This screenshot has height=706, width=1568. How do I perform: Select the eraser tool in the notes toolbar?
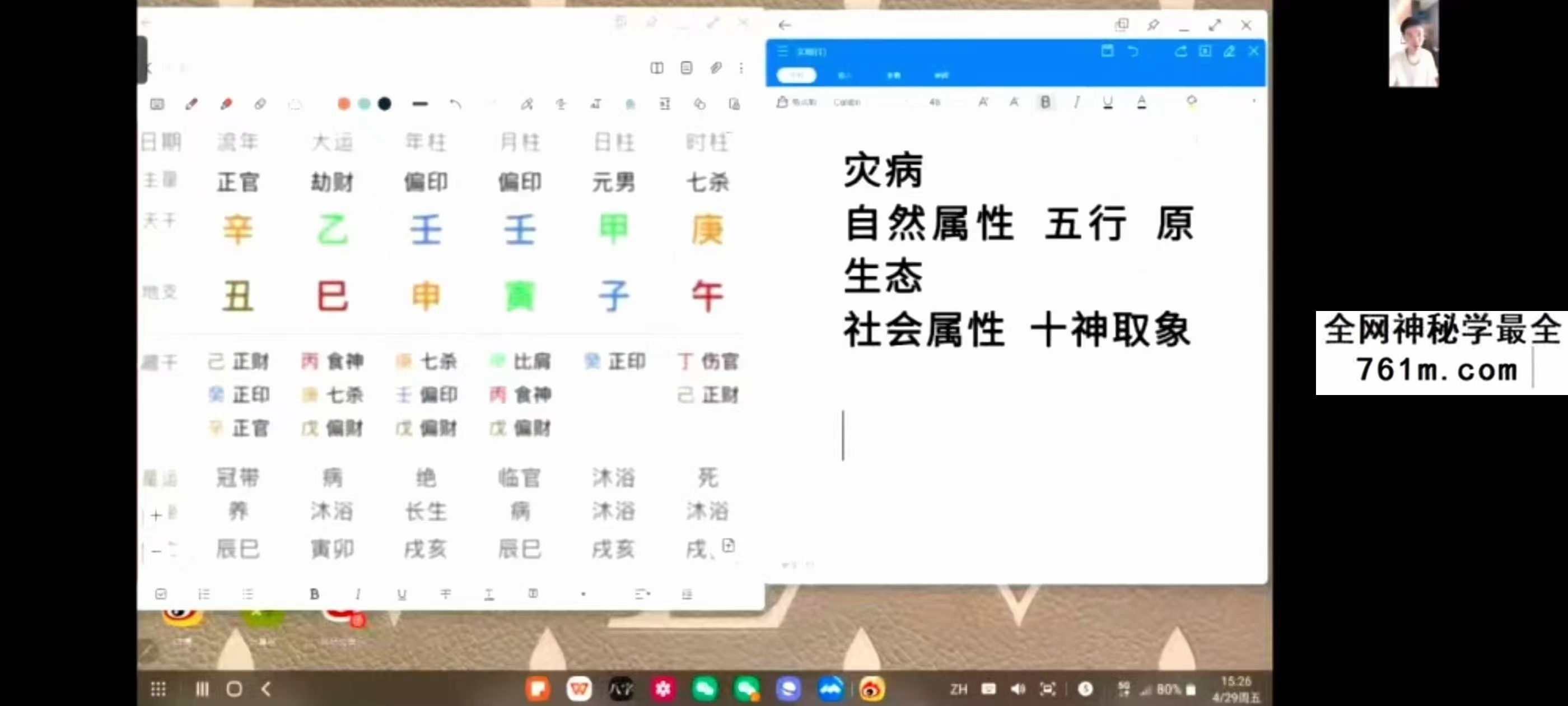[260, 104]
